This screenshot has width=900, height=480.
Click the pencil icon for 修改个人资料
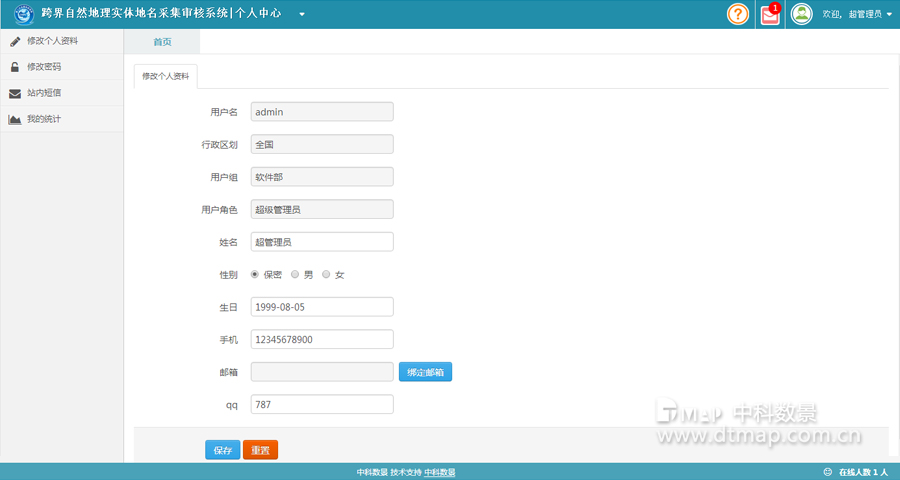coord(15,41)
